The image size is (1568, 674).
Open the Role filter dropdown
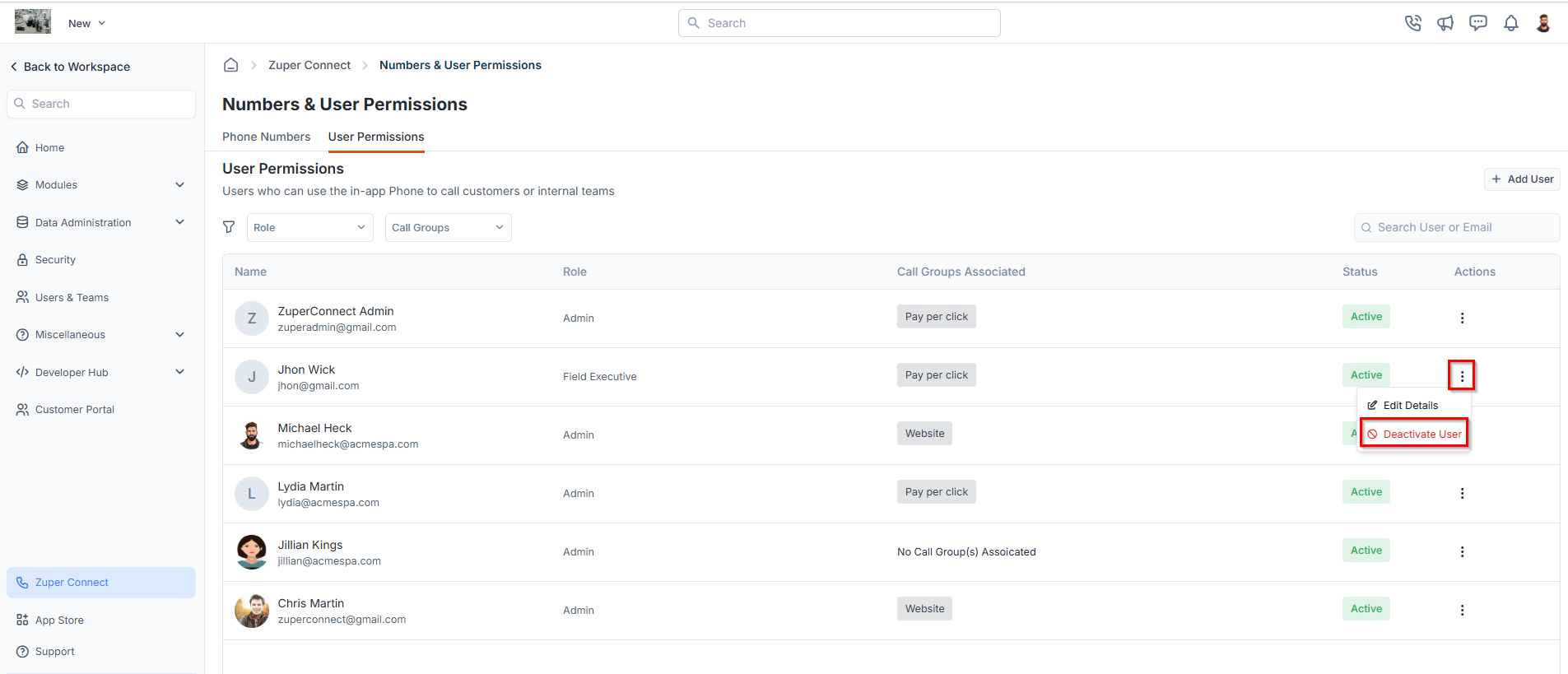pyautogui.click(x=310, y=228)
